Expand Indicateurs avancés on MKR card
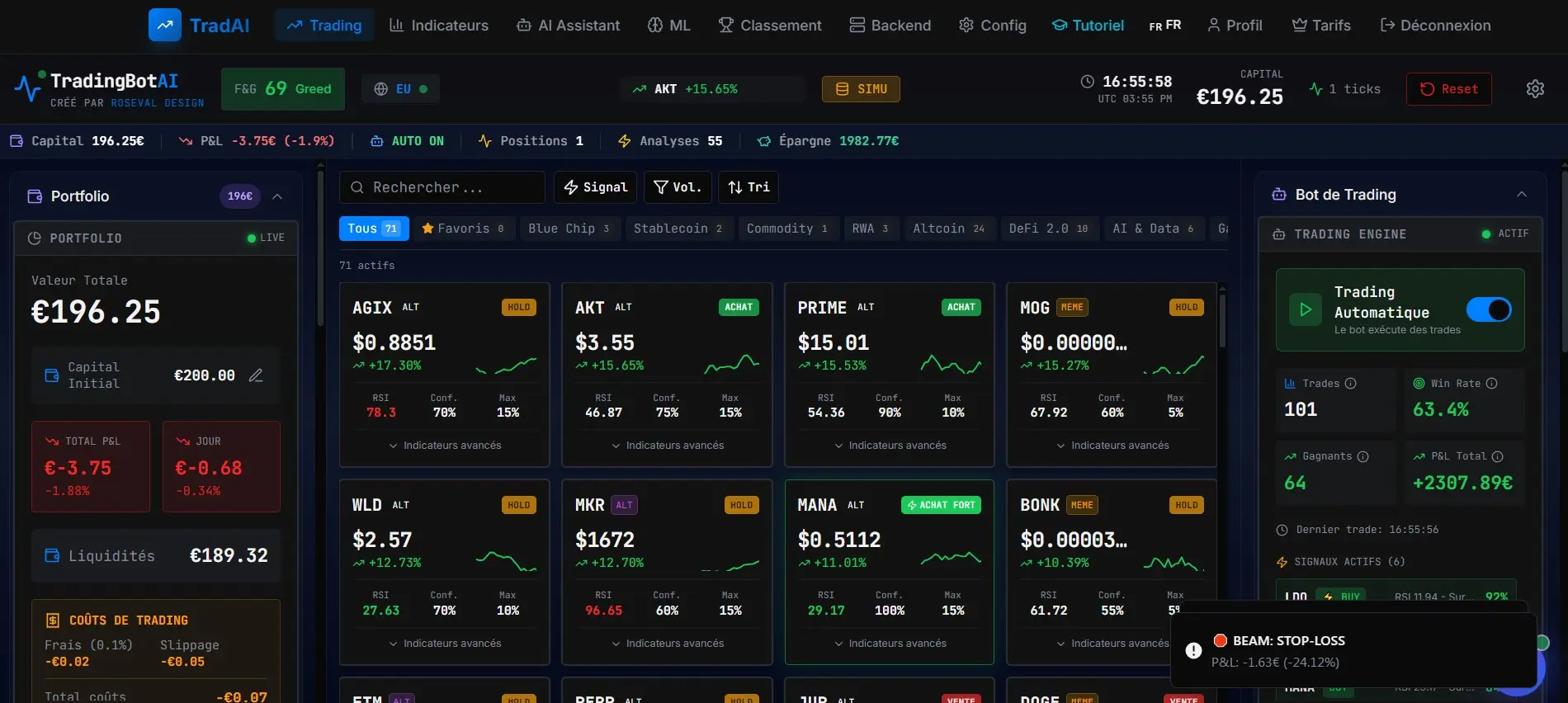 668,644
